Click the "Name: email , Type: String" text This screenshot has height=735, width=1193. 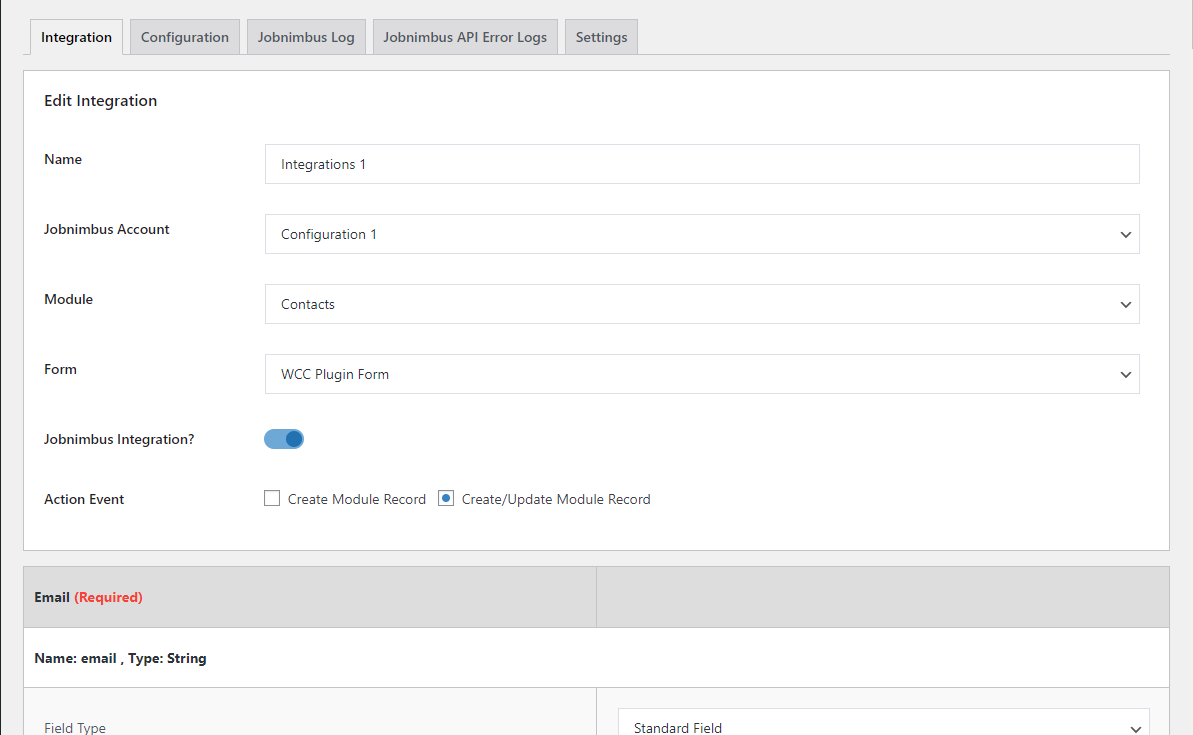120,658
